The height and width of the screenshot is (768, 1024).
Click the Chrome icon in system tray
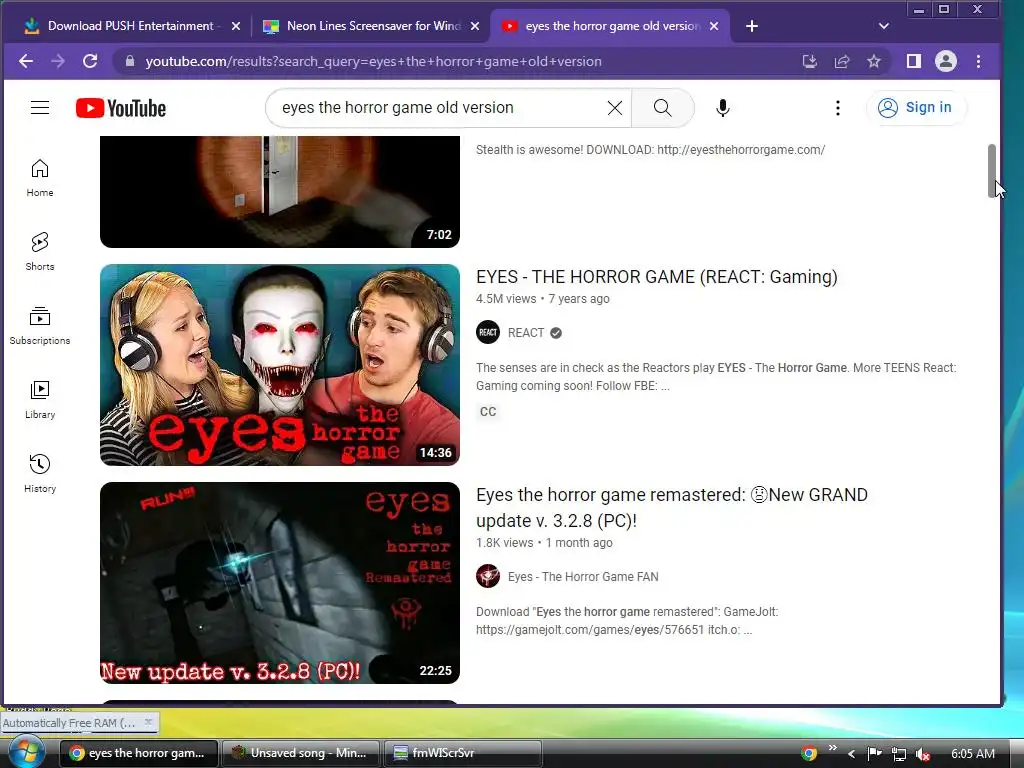809,754
